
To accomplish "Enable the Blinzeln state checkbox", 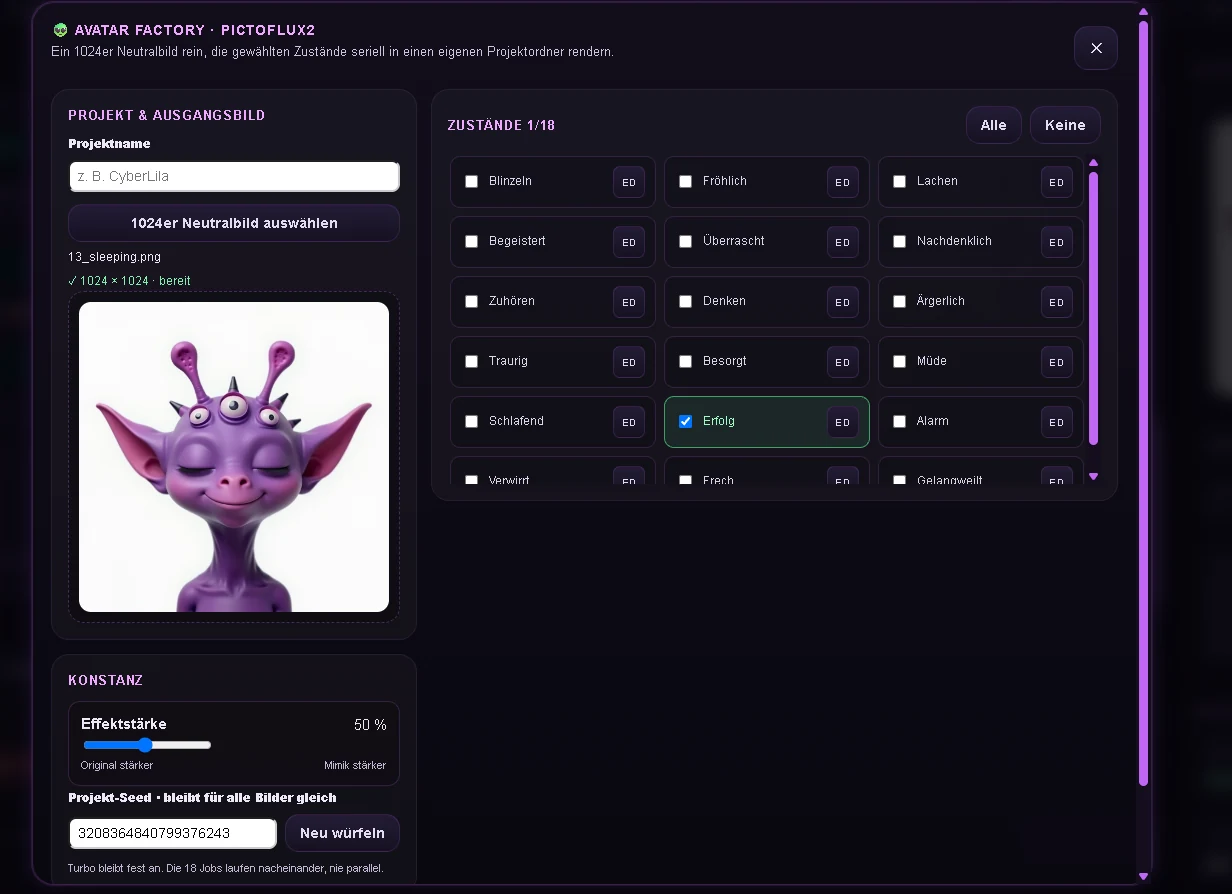I will 472,182.
